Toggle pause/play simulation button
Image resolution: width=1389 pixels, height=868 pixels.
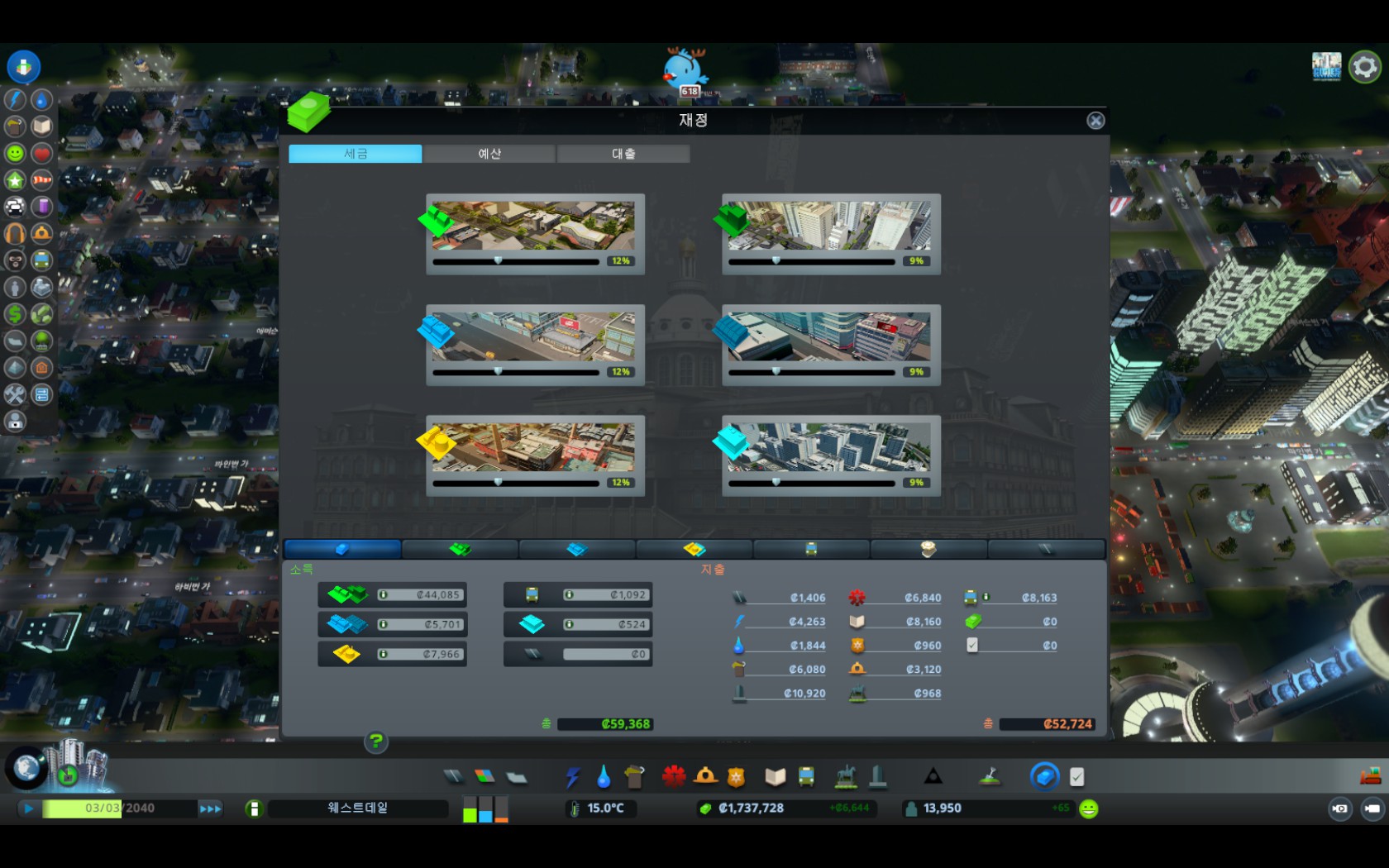click(x=28, y=808)
